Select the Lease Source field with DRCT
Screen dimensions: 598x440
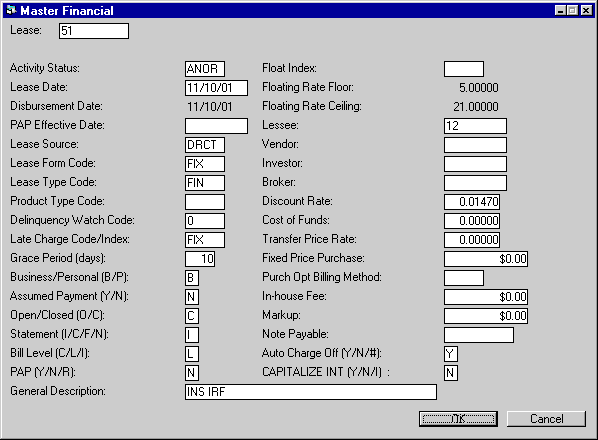[205, 145]
